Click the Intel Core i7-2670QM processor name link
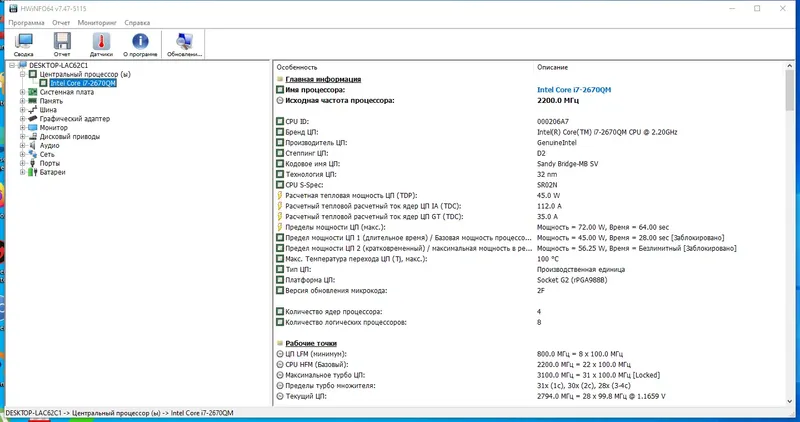Screen dimensions: 800x422 point(574,90)
